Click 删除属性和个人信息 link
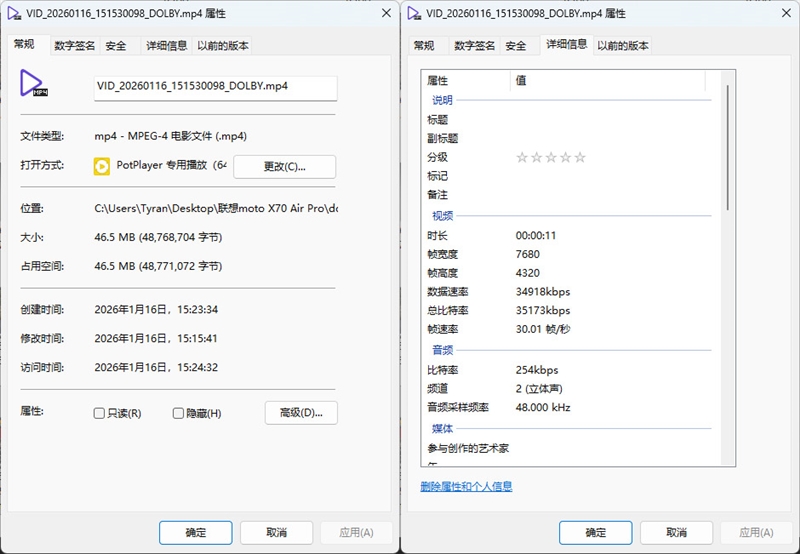The image size is (800, 554). (466, 487)
